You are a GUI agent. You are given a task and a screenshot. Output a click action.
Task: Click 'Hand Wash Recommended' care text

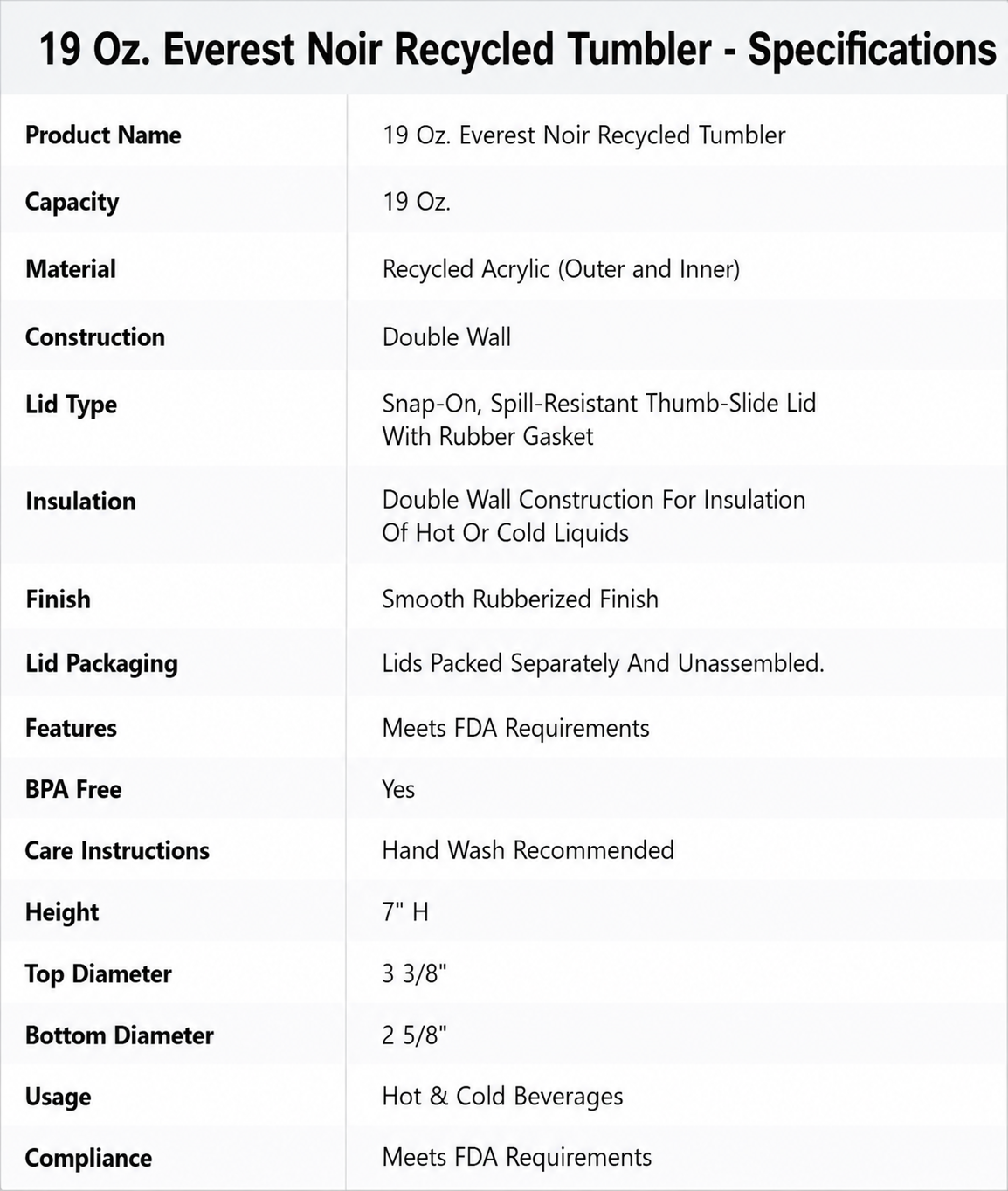click(528, 850)
